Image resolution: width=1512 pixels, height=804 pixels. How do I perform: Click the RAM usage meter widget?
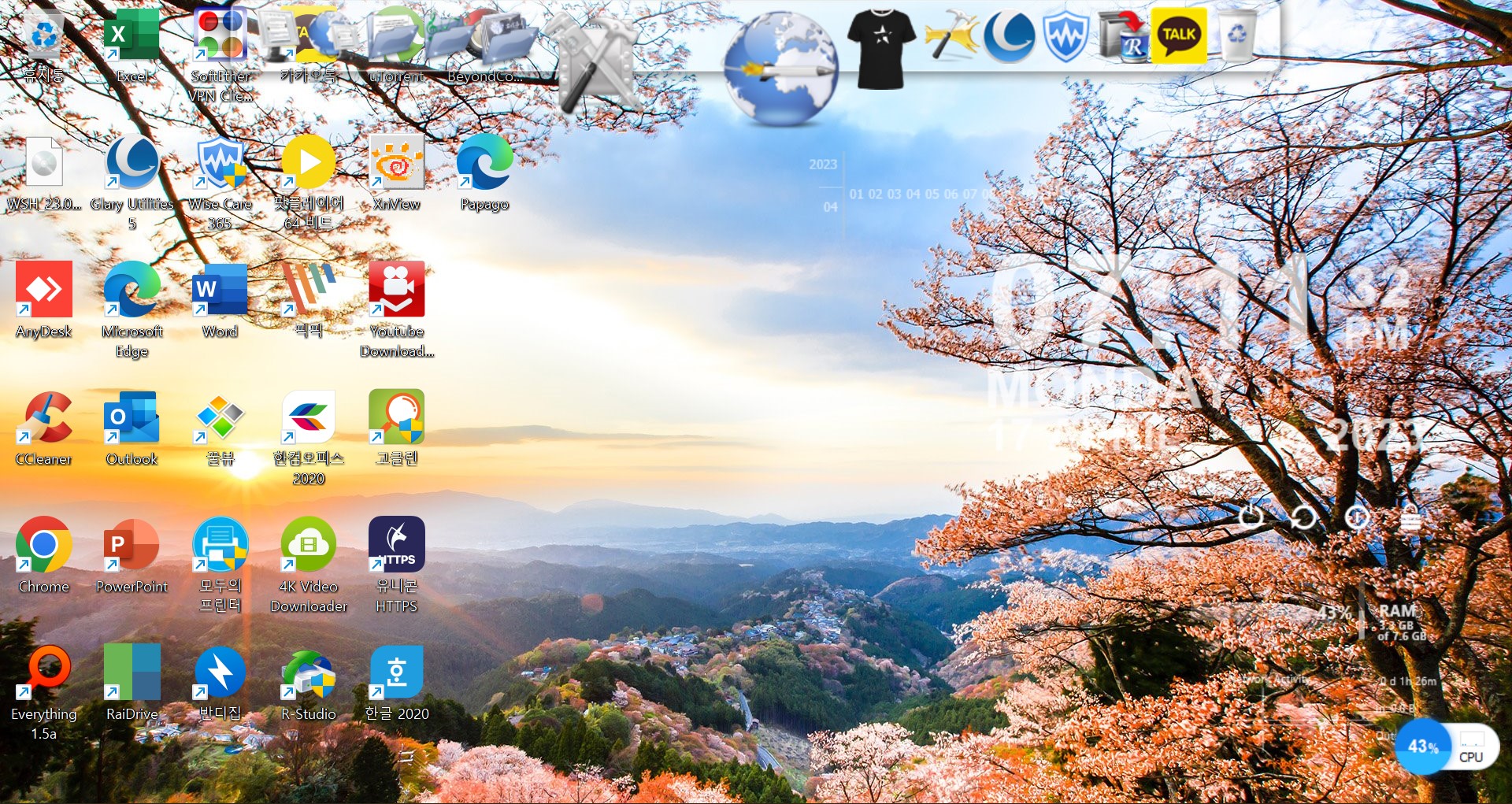pos(1373,621)
